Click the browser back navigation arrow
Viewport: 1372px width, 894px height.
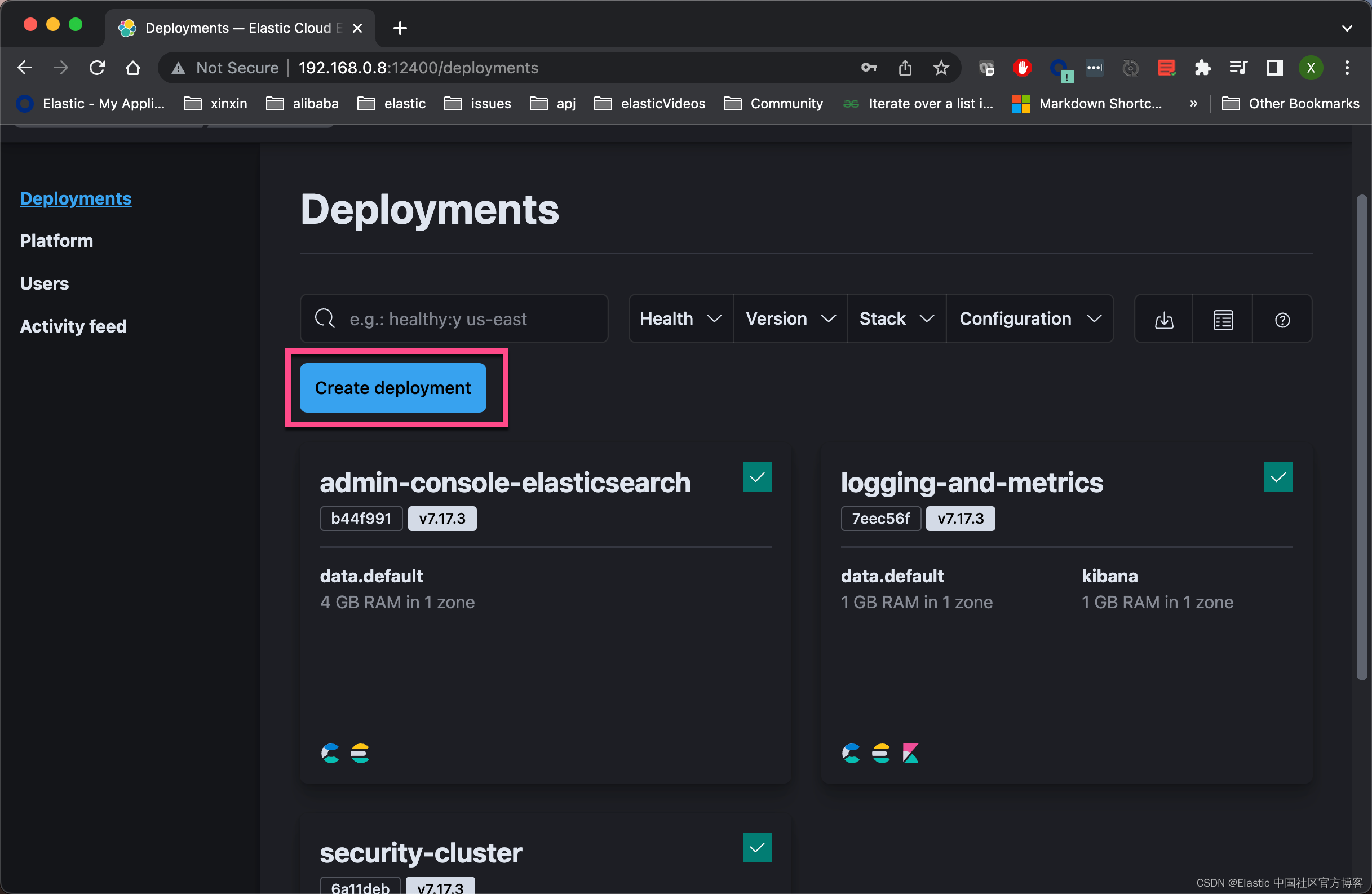[24, 68]
